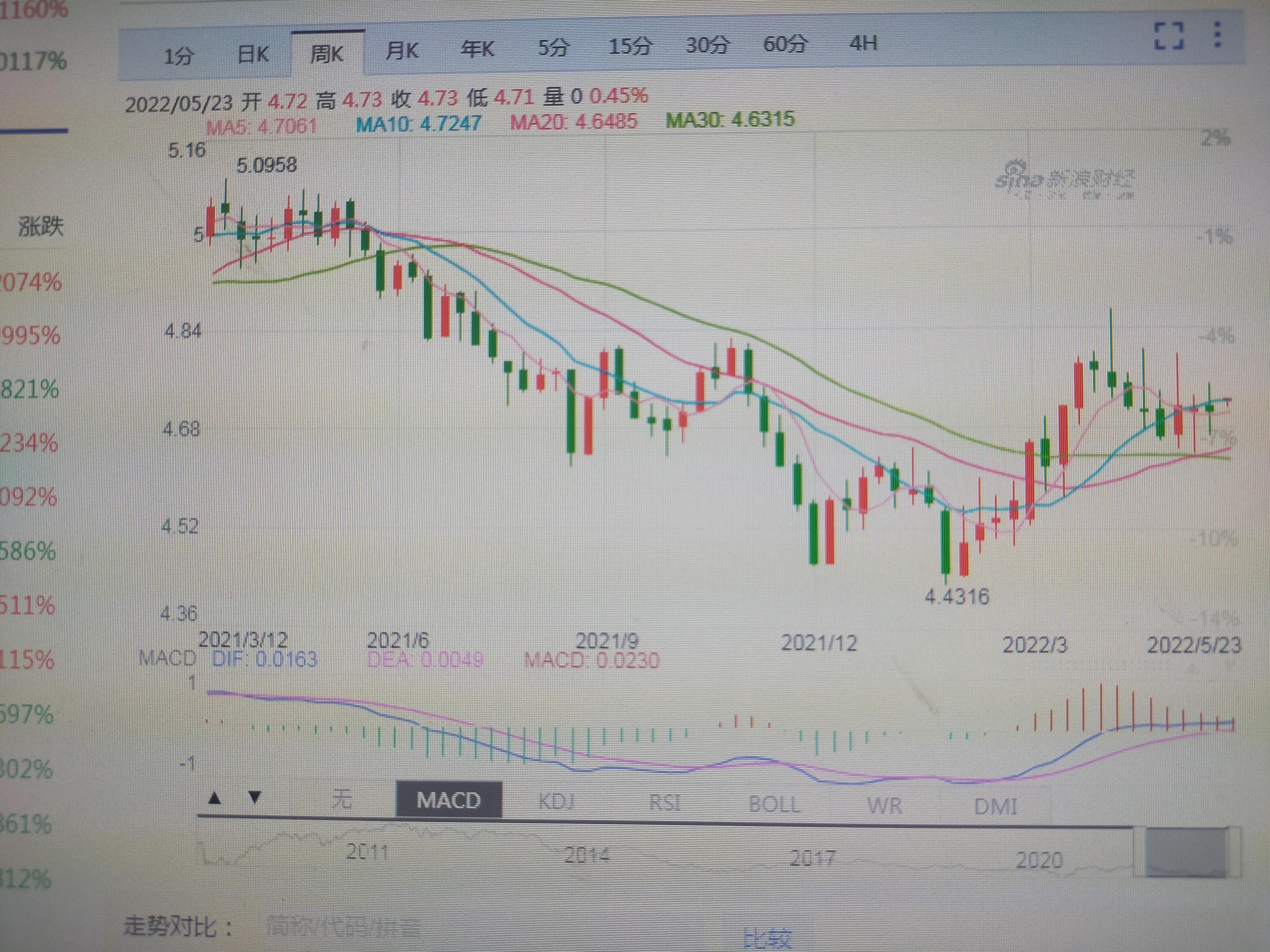Screen dimensions: 1270x952
Task: Open the fullscreen chart icon
Action: (1169, 36)
